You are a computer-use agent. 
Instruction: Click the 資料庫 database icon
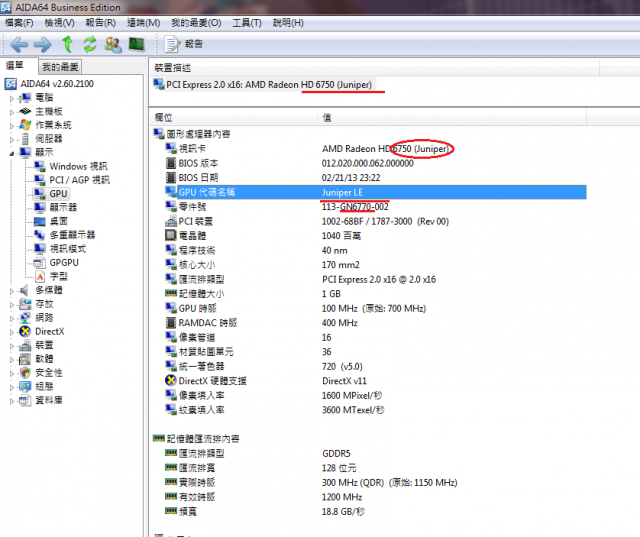25,400
